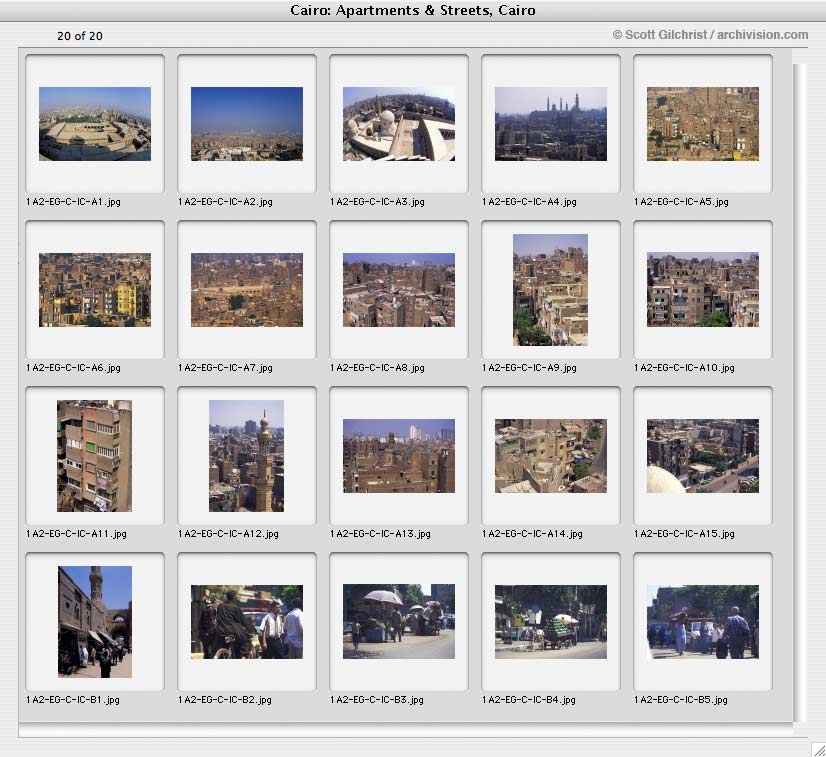Click the filename label 1A2-EG-C-IC-B4.jpg
826x757 pixels.
coord(529,700)
